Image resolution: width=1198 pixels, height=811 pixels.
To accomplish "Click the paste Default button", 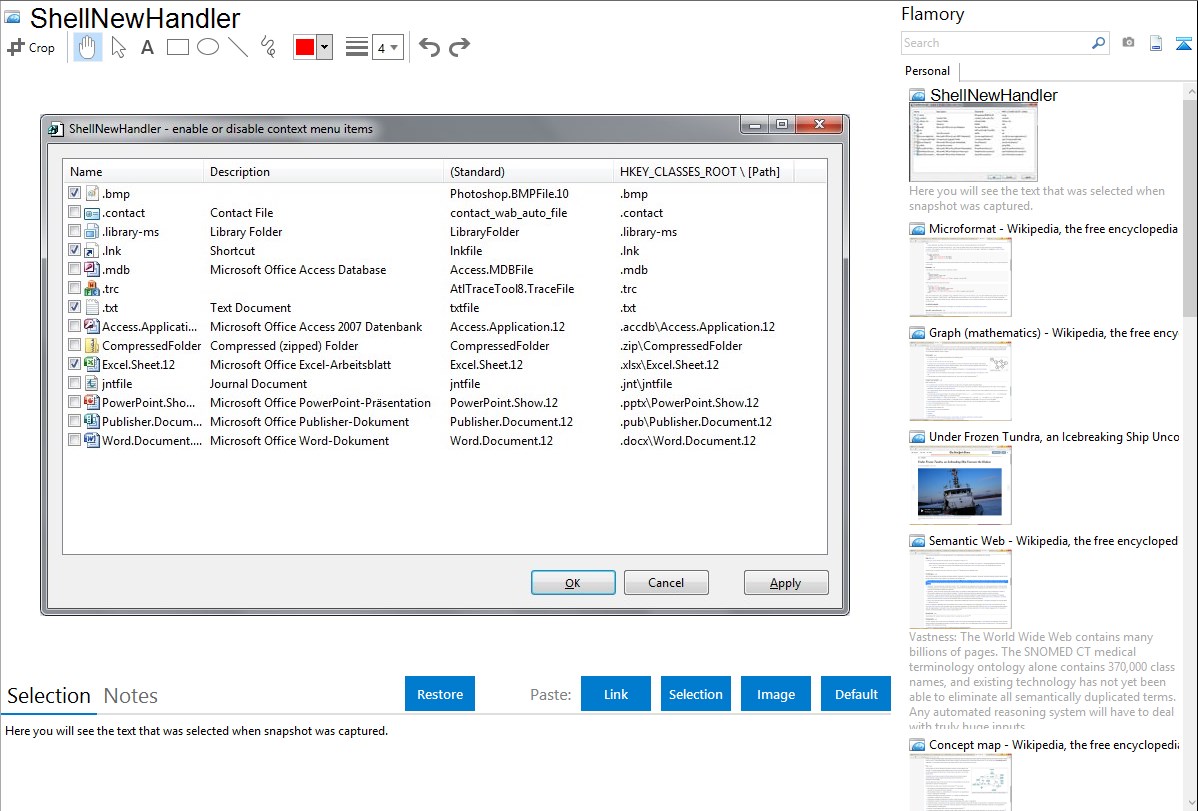I will click(x=856, y=694).
